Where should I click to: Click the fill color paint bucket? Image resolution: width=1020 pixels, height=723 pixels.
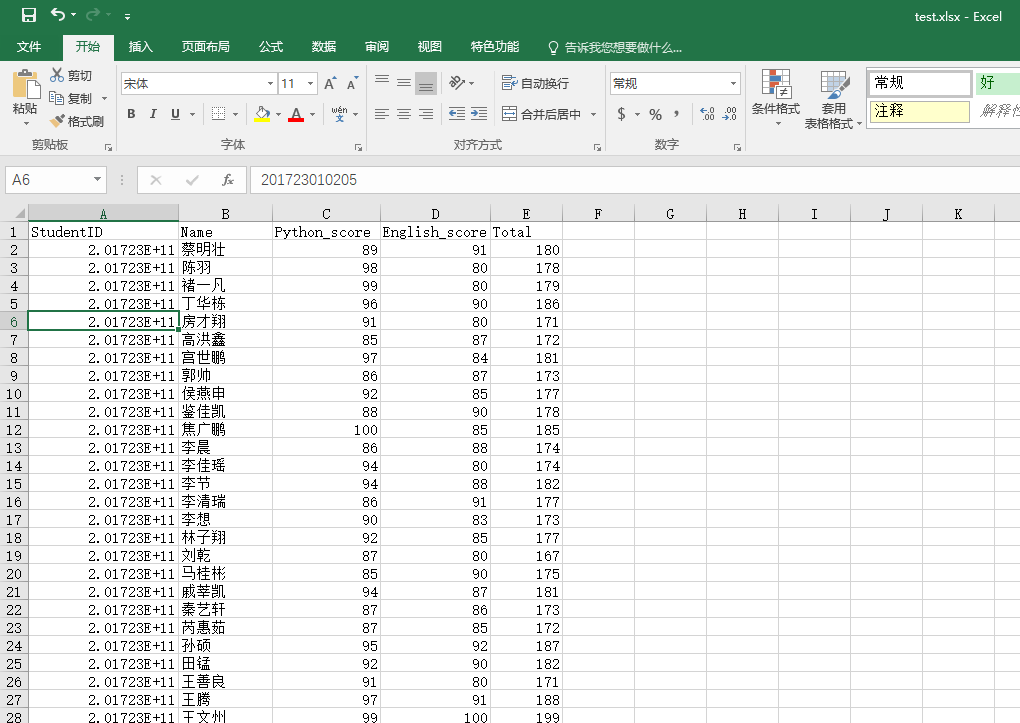point(262,114)
